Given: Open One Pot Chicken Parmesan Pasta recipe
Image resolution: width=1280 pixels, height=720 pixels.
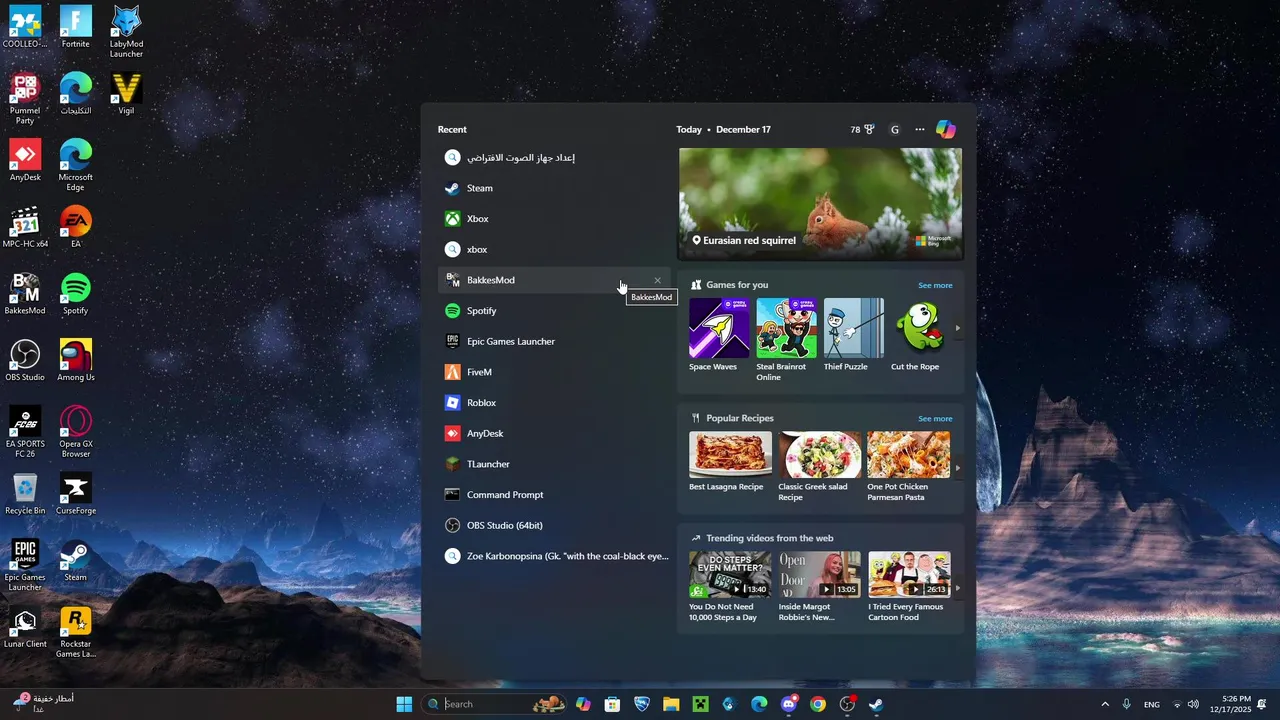Looking at the screenshot, I should 908,467.
